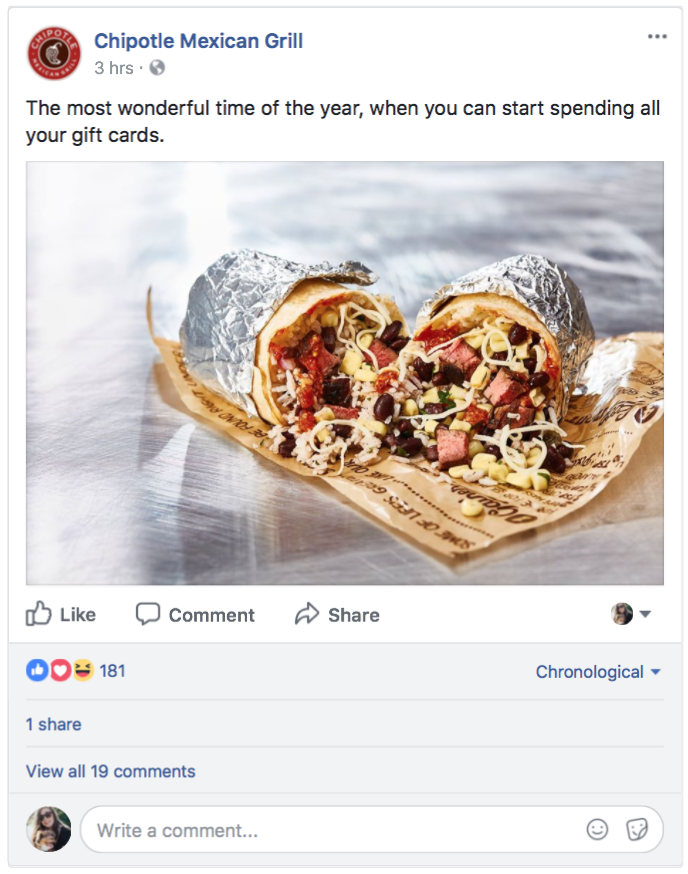View all 19 comments
The image size is (688, 874).
click(110, 771)
